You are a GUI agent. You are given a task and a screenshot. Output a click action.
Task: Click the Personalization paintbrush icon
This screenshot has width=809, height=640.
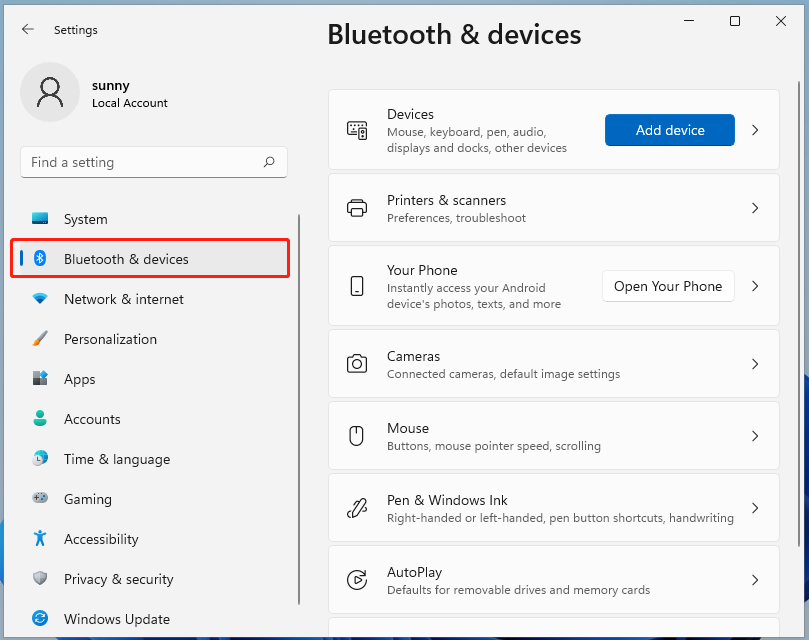40,339
